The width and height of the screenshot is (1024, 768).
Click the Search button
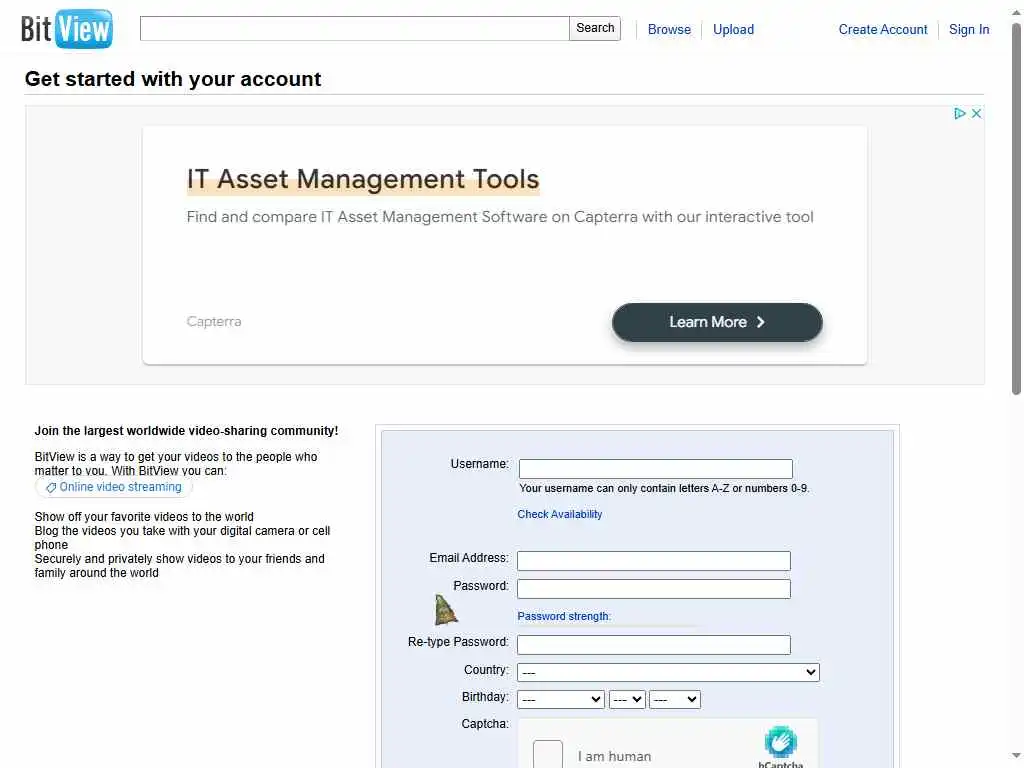click(x=595, y=28)
